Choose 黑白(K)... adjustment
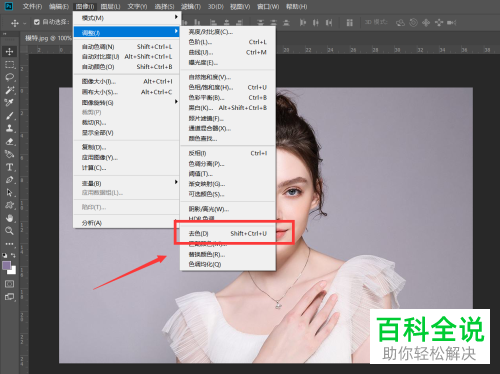 coord(228,108)
